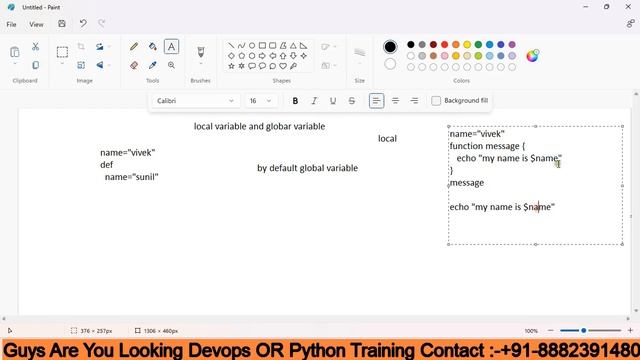Click heading "local variable and globar variable"
640x360 pixels.
point(260,127)
